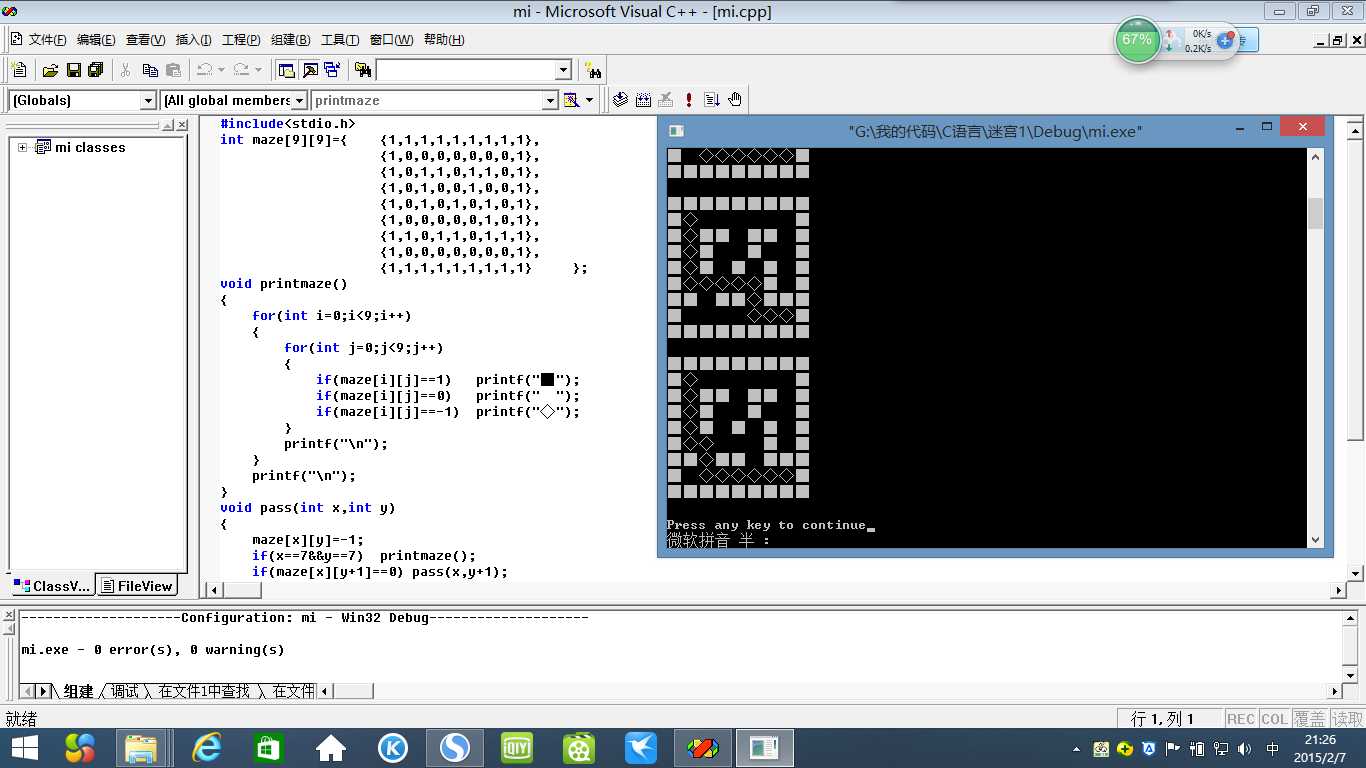
Task: Select the mi classes tree item
Action: [x=90, y=147]
